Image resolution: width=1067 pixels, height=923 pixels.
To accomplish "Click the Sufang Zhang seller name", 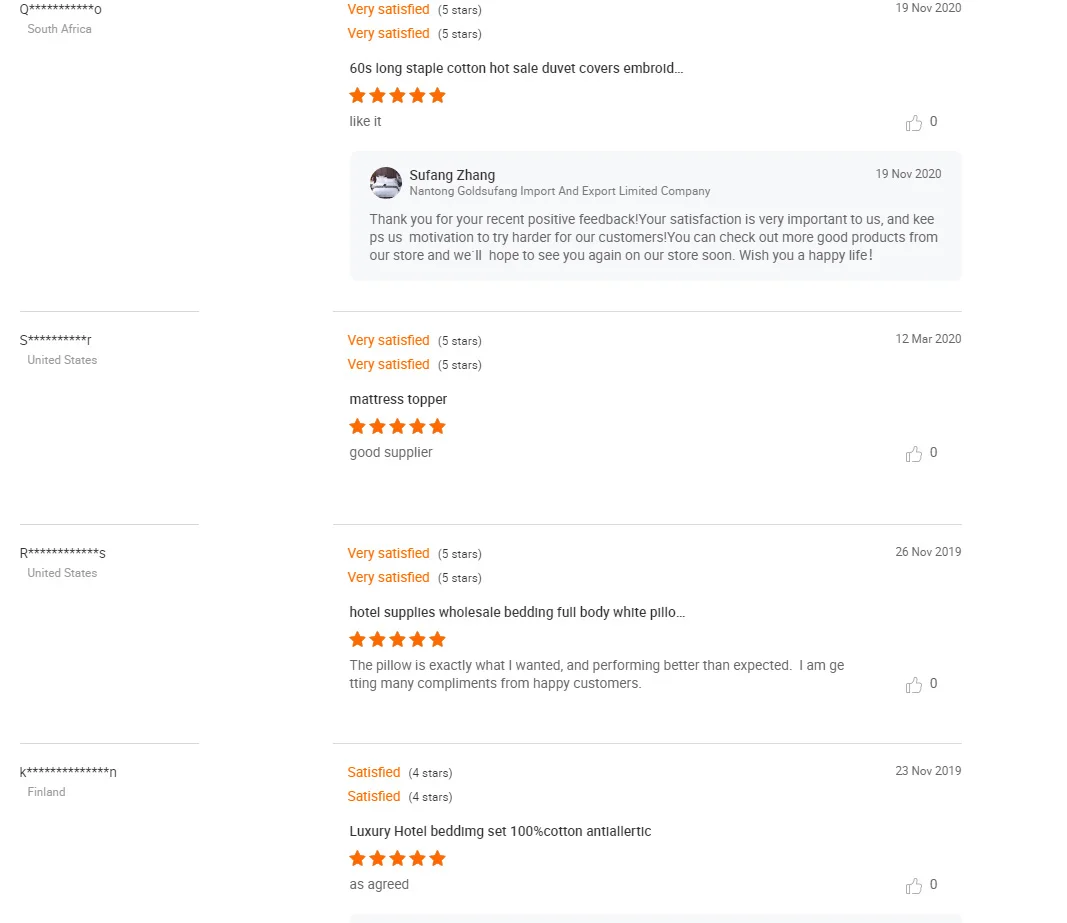I will pyautogui.click(x=452, y=175).
